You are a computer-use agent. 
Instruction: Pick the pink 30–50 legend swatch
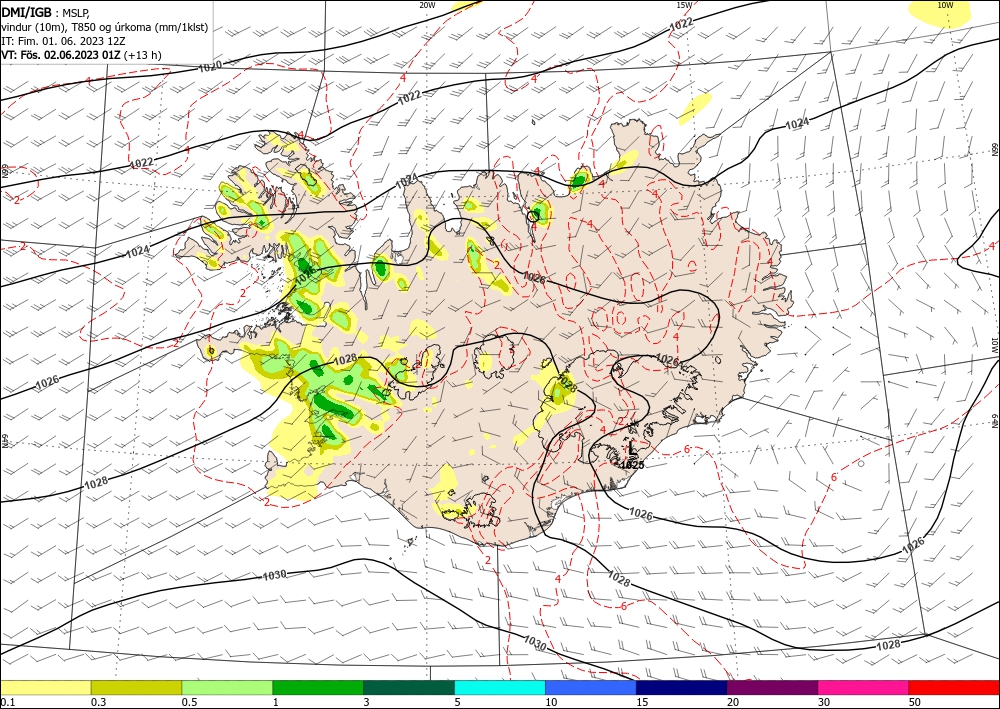(864, 687)
